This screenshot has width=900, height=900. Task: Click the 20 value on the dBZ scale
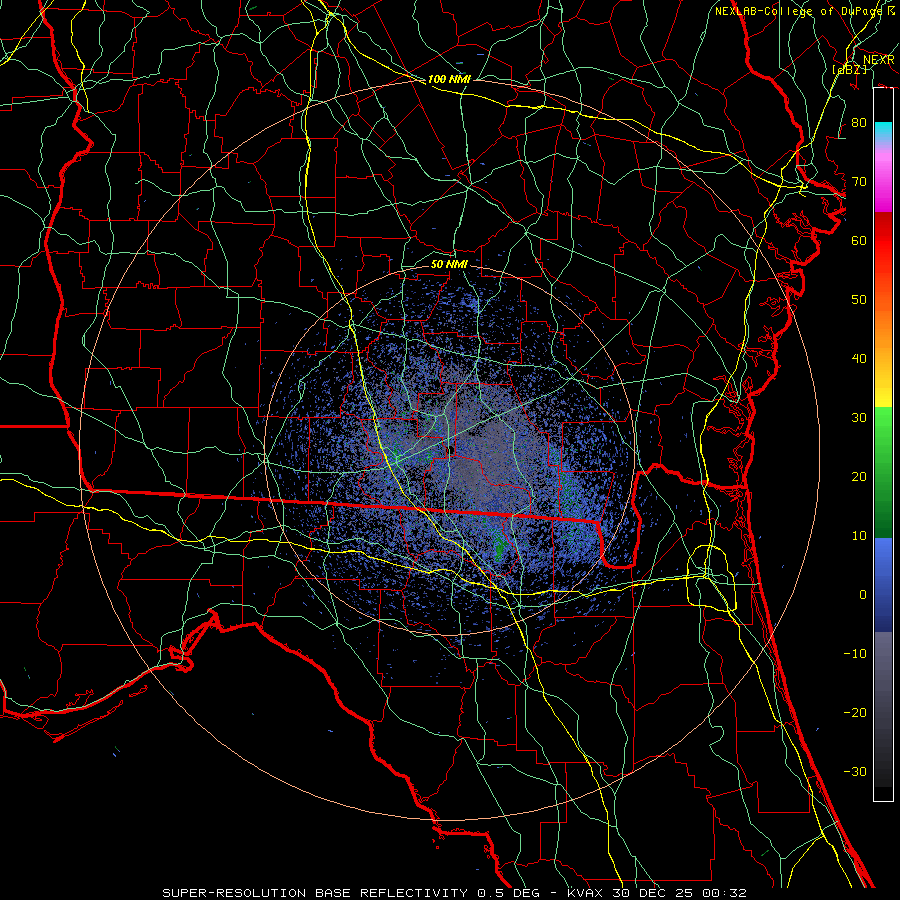coord(859,476)
